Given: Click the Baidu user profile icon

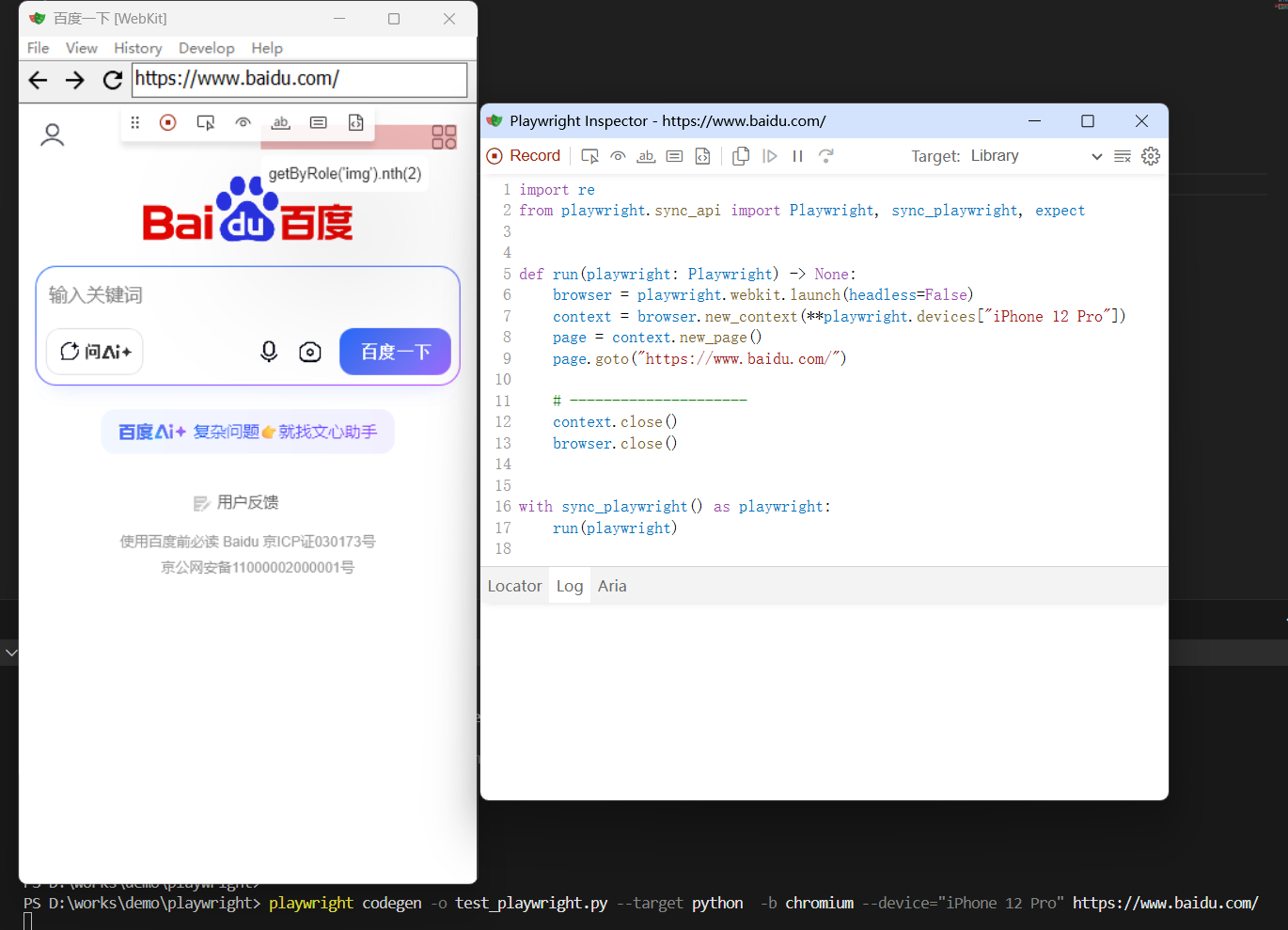Looking at the screenshot, I should 53,136.
